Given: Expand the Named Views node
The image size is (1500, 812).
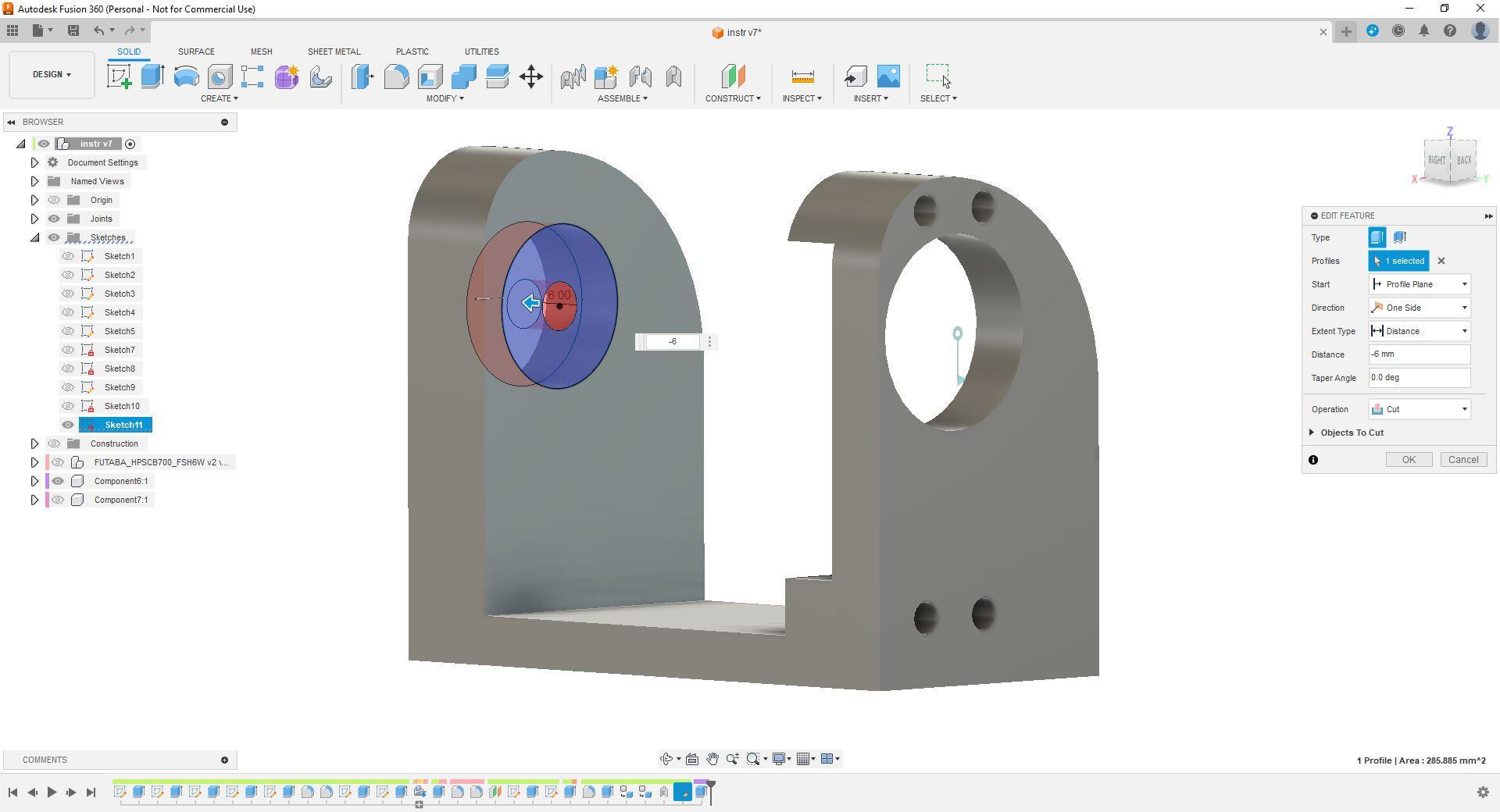Looking at the screenshot, I should 34,181.
